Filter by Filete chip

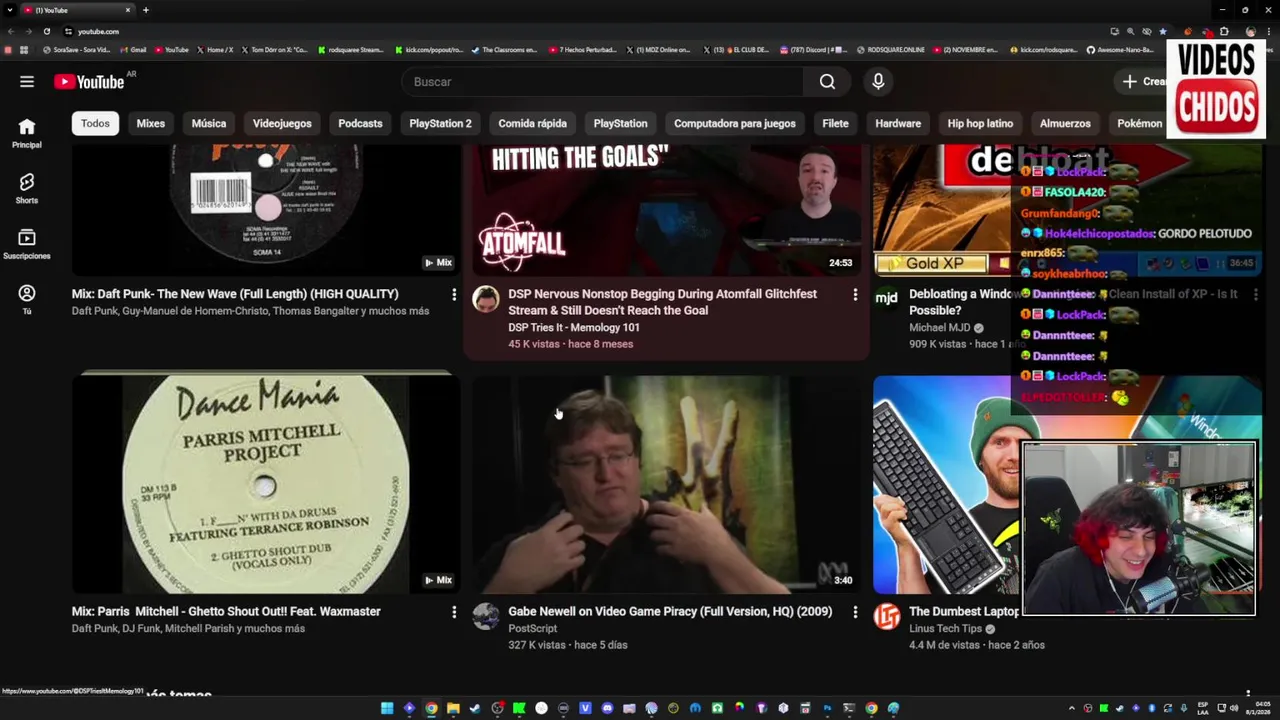point(835,123)
